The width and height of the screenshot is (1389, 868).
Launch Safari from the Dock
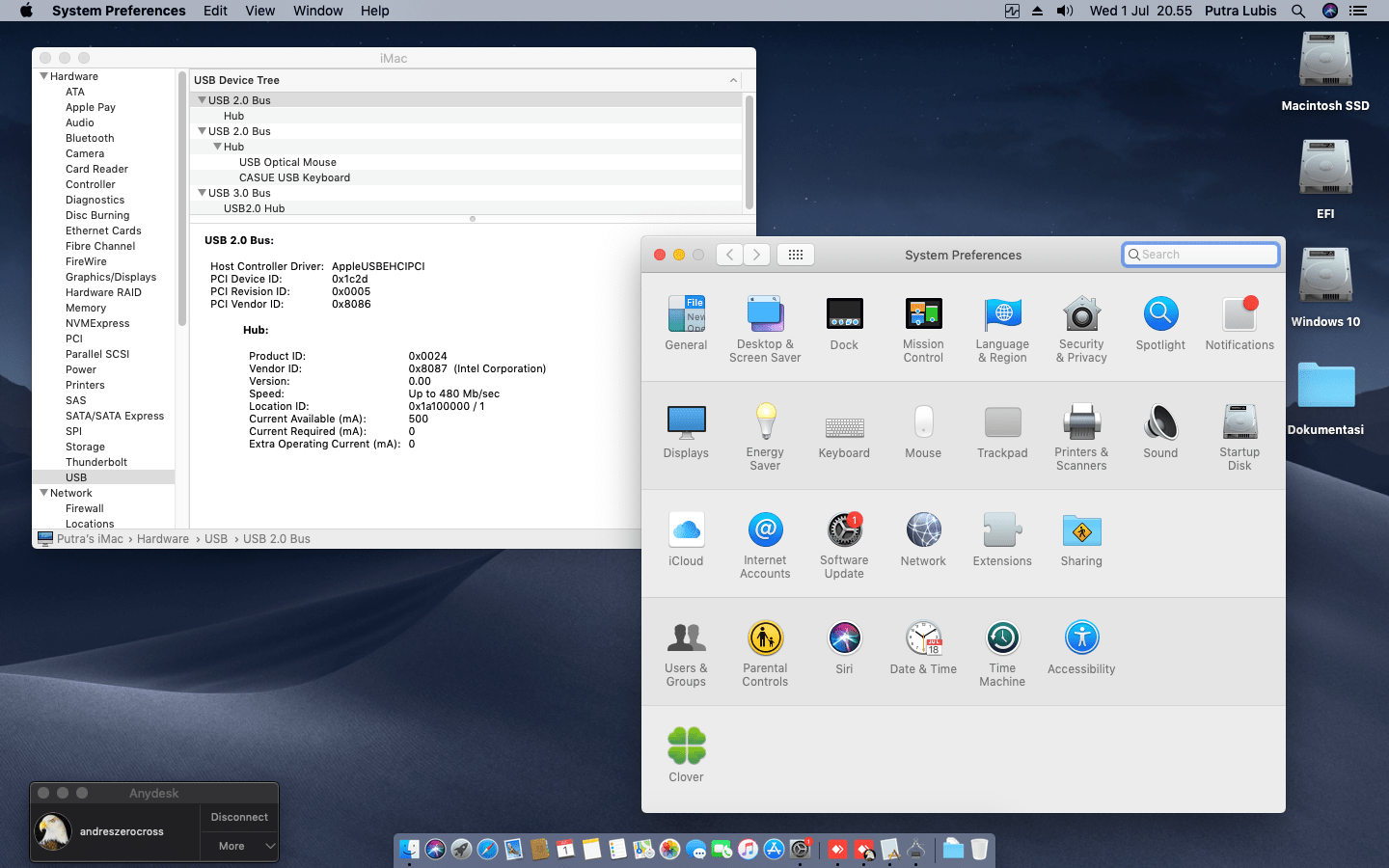485,849
